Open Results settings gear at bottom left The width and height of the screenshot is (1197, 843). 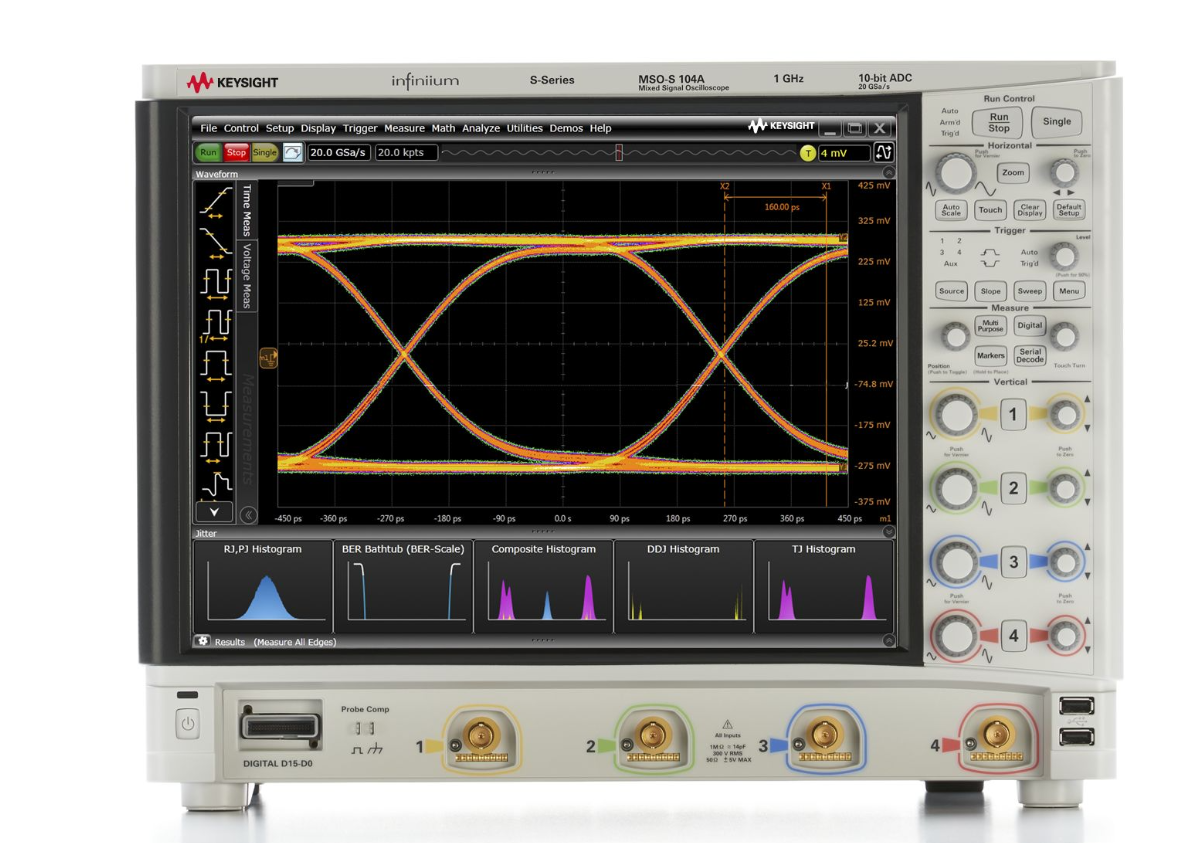pyautogui.click(x=202, y=642)
